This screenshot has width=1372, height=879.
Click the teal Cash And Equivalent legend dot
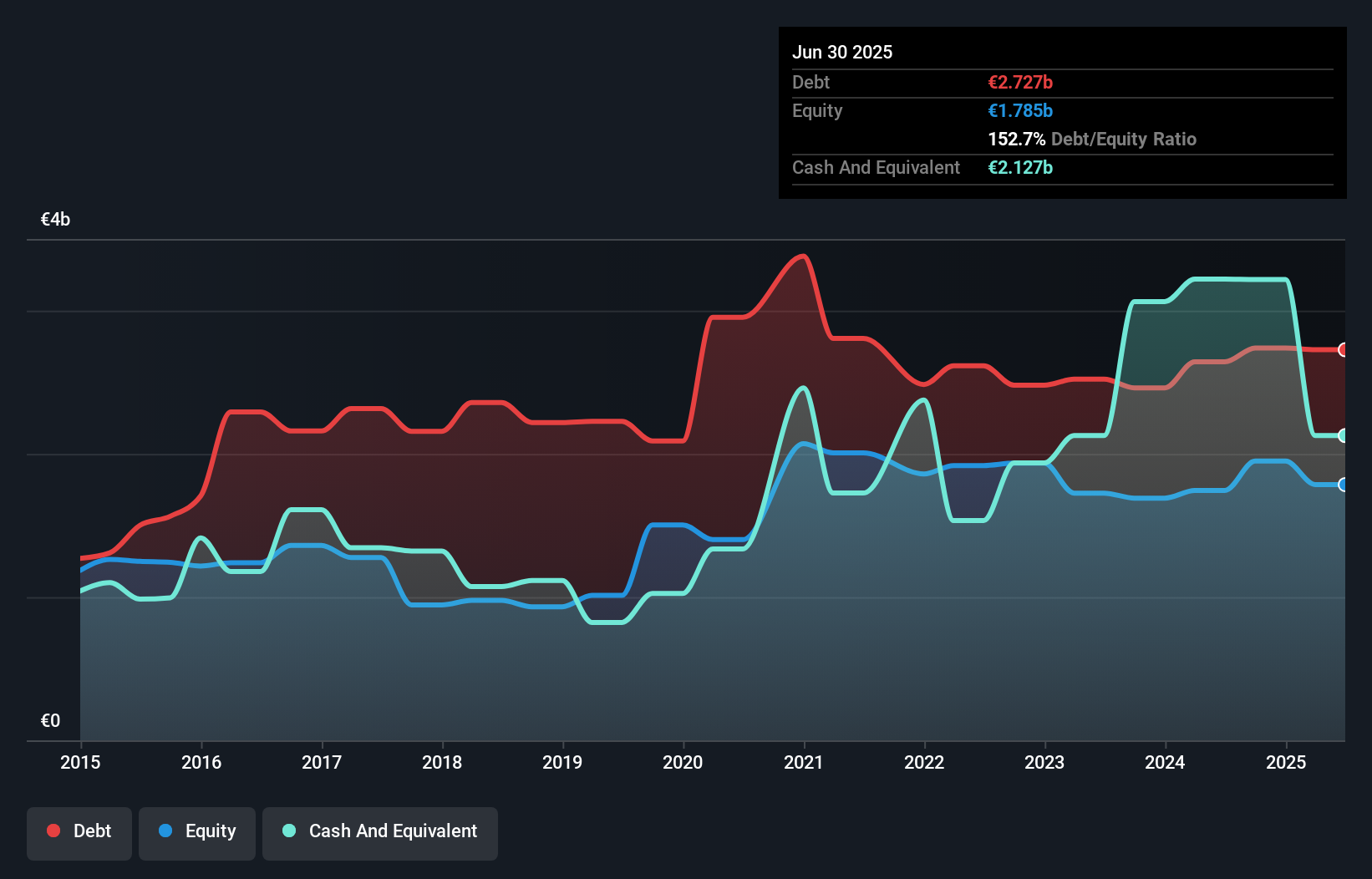click(287, 831)
